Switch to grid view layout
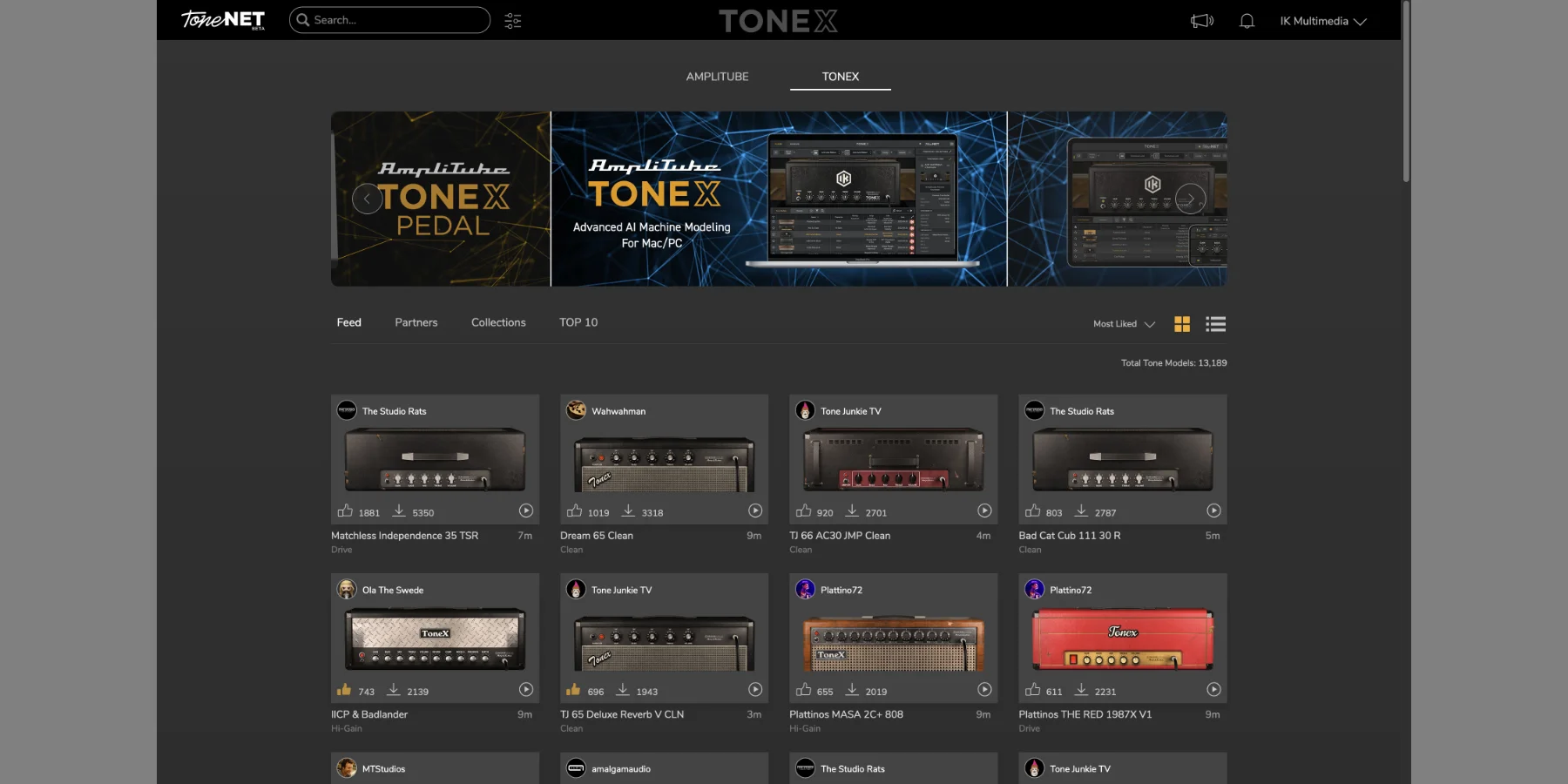 pyautogui.click(x=1182, y=324)
